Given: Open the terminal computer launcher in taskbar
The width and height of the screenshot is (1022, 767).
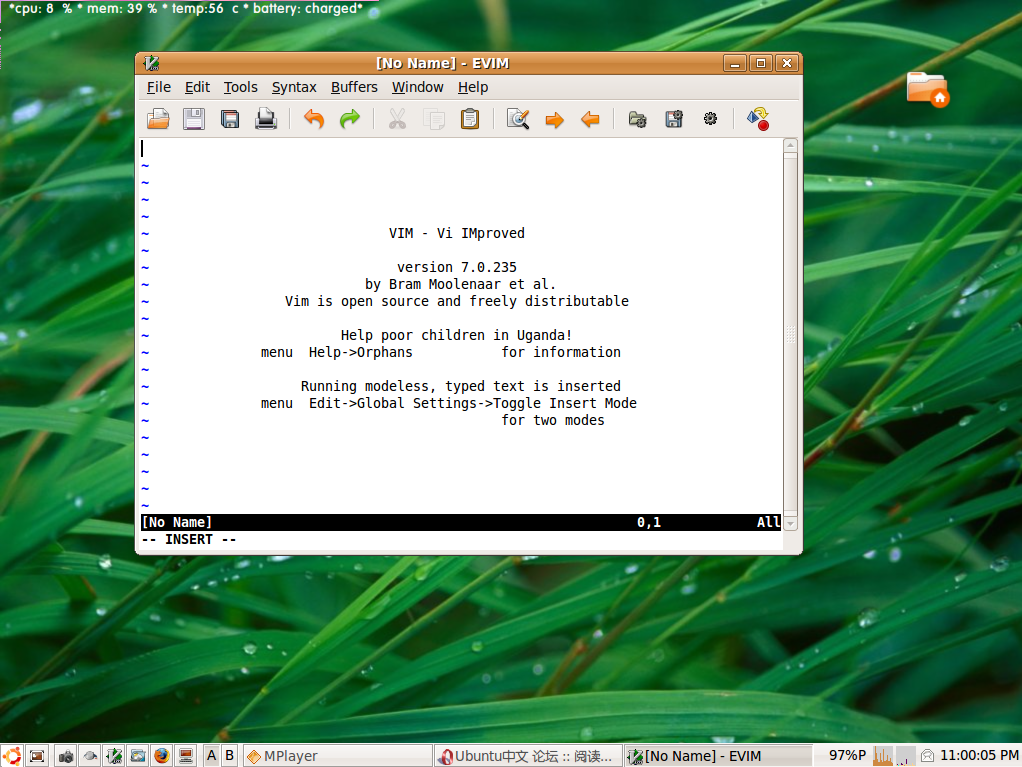Looking at the screenshot, I should (x=186, y=756).
